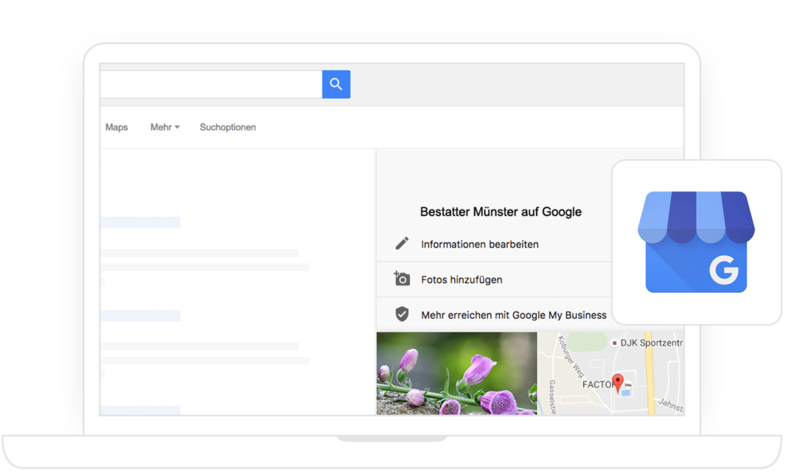Click the camera add-photo icon
Screen dimensions: 785x471
coord(402,279)
